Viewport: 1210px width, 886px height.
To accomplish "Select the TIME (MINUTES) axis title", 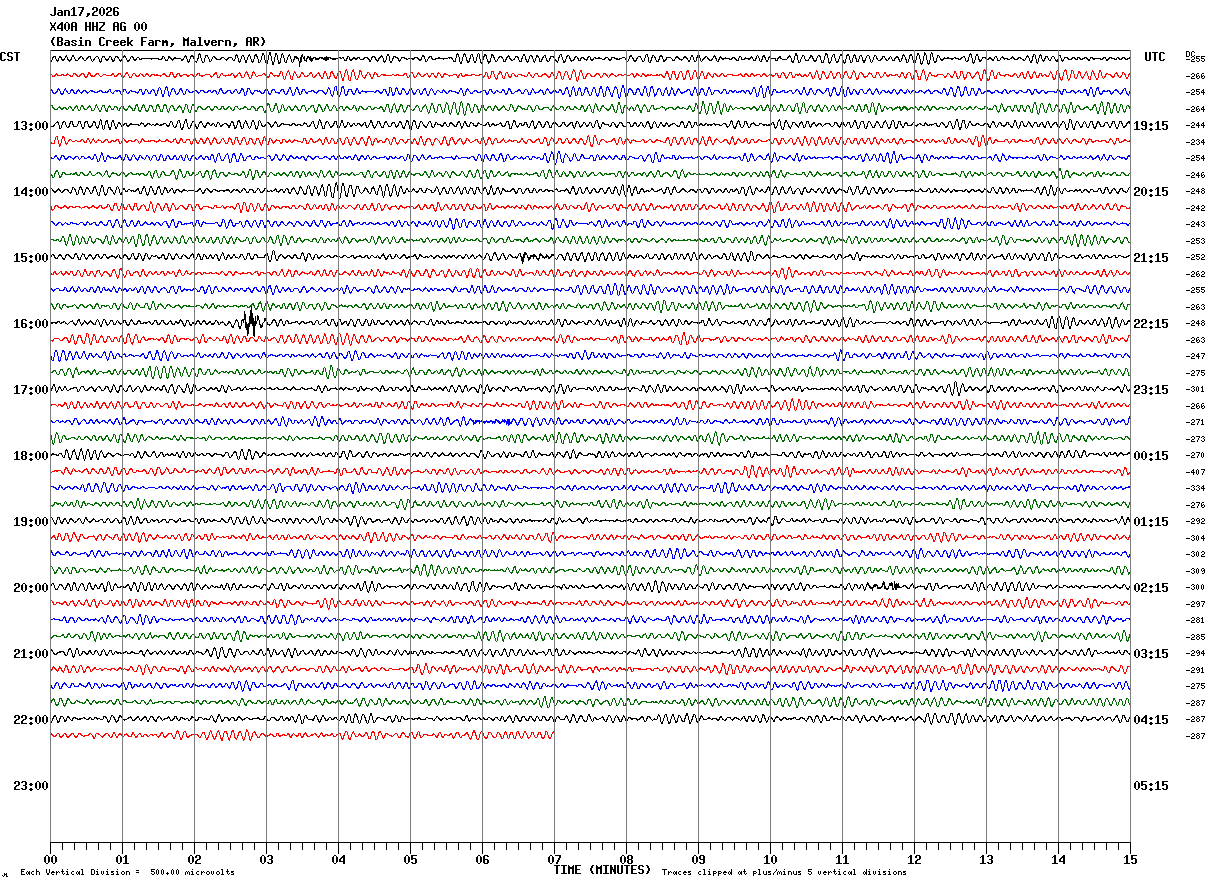I will pyautogui.click(x=602, y=870).
